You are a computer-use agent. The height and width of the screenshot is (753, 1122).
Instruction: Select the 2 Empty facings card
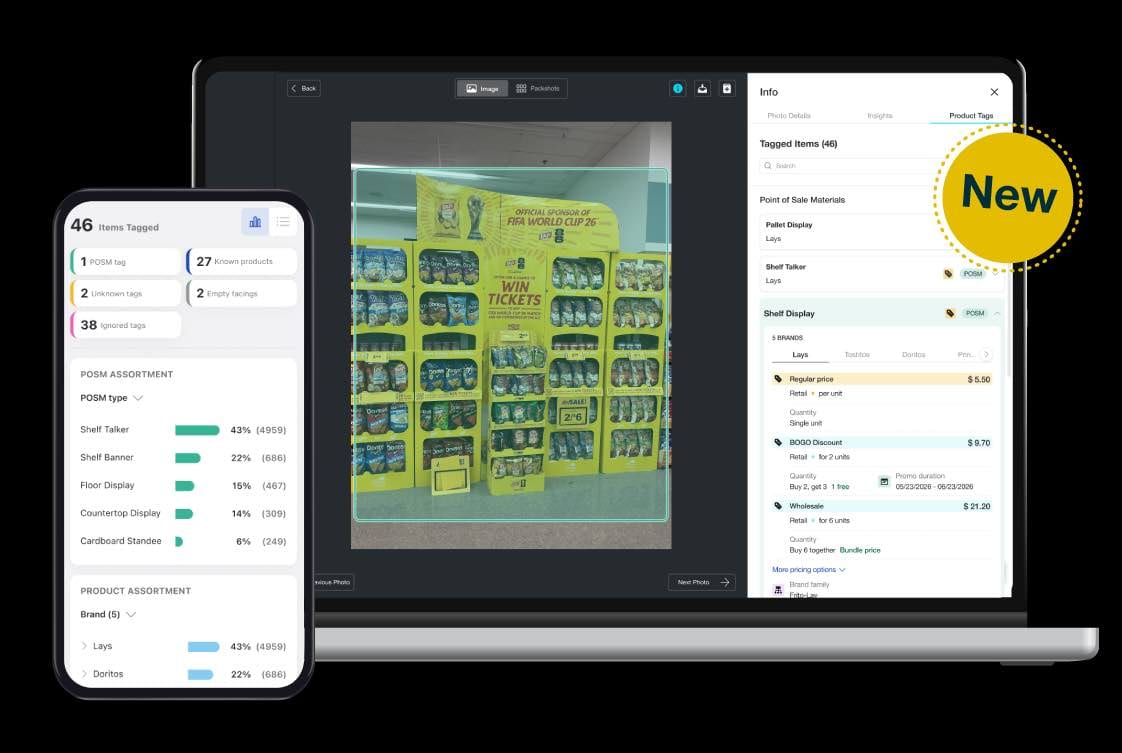pyautogui.click(x=242, y=293)
